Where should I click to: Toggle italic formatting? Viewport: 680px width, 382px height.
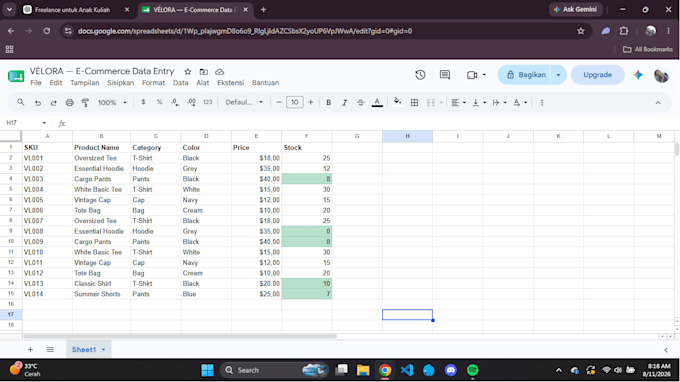coord(344,103)
